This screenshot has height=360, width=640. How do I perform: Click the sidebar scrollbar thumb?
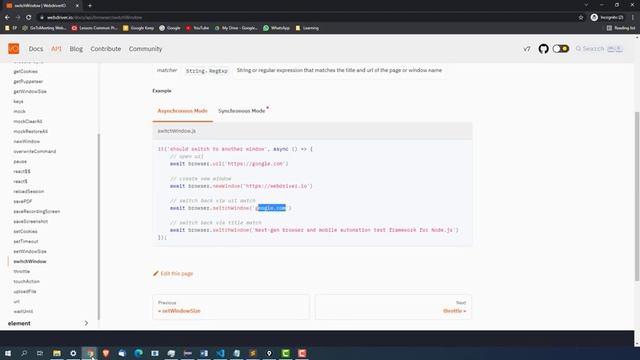98,227
